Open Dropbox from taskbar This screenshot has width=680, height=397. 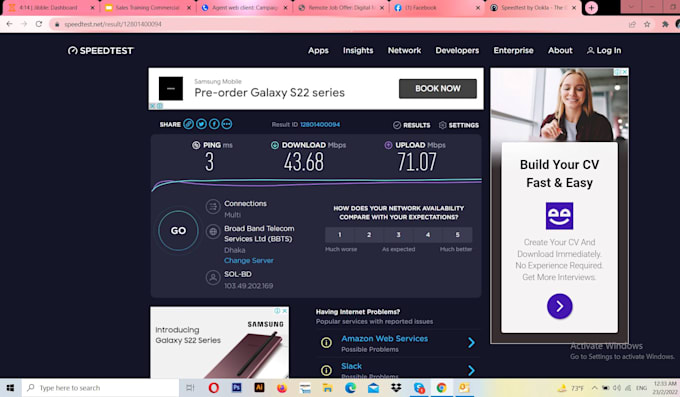pyautogui.click(x=396, y=387)
